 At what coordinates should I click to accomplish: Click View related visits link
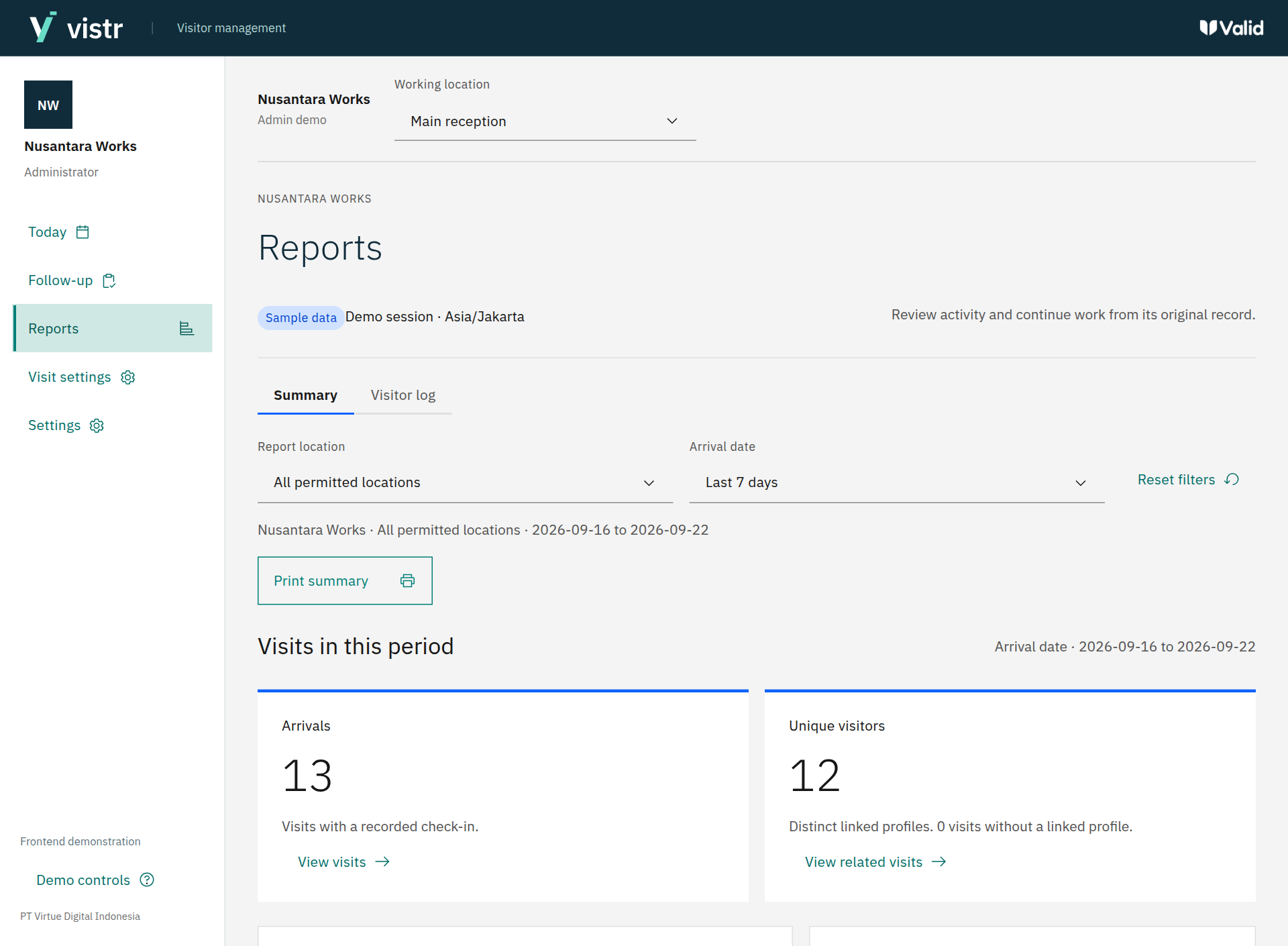(x=875, y=862)
